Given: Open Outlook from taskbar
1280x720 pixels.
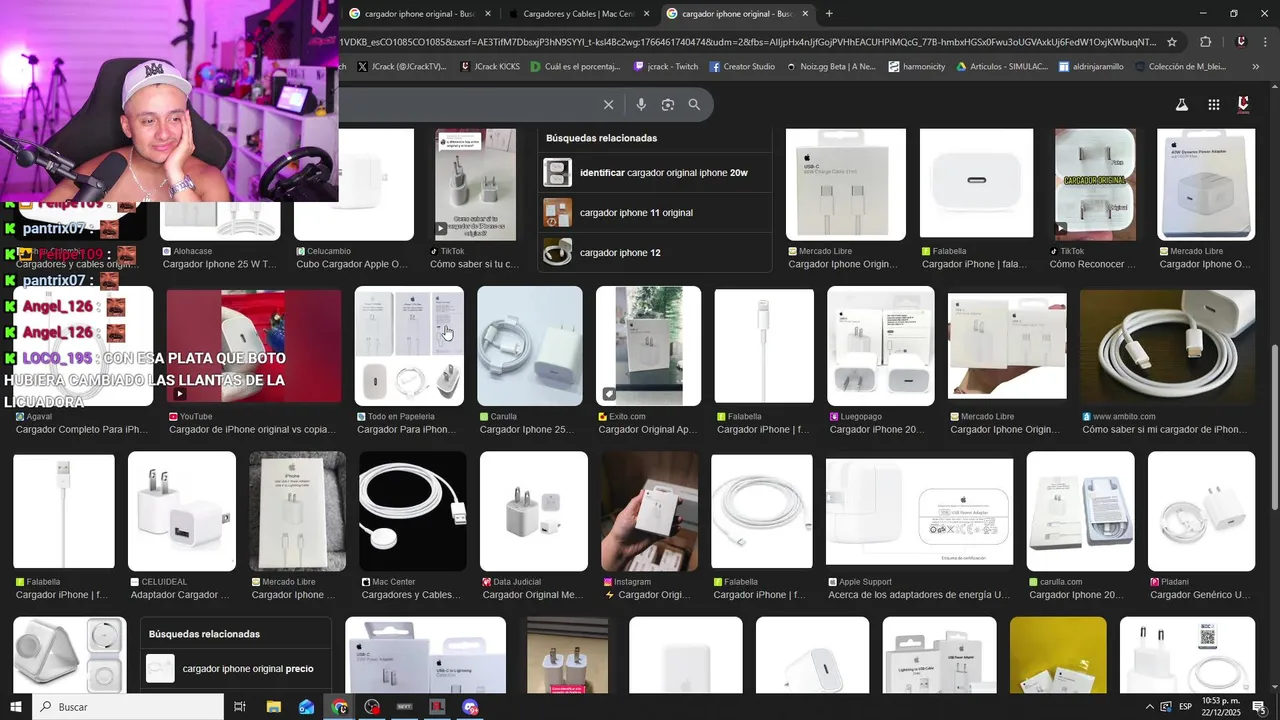Looking at the screenshot, I should pos(306,707).
